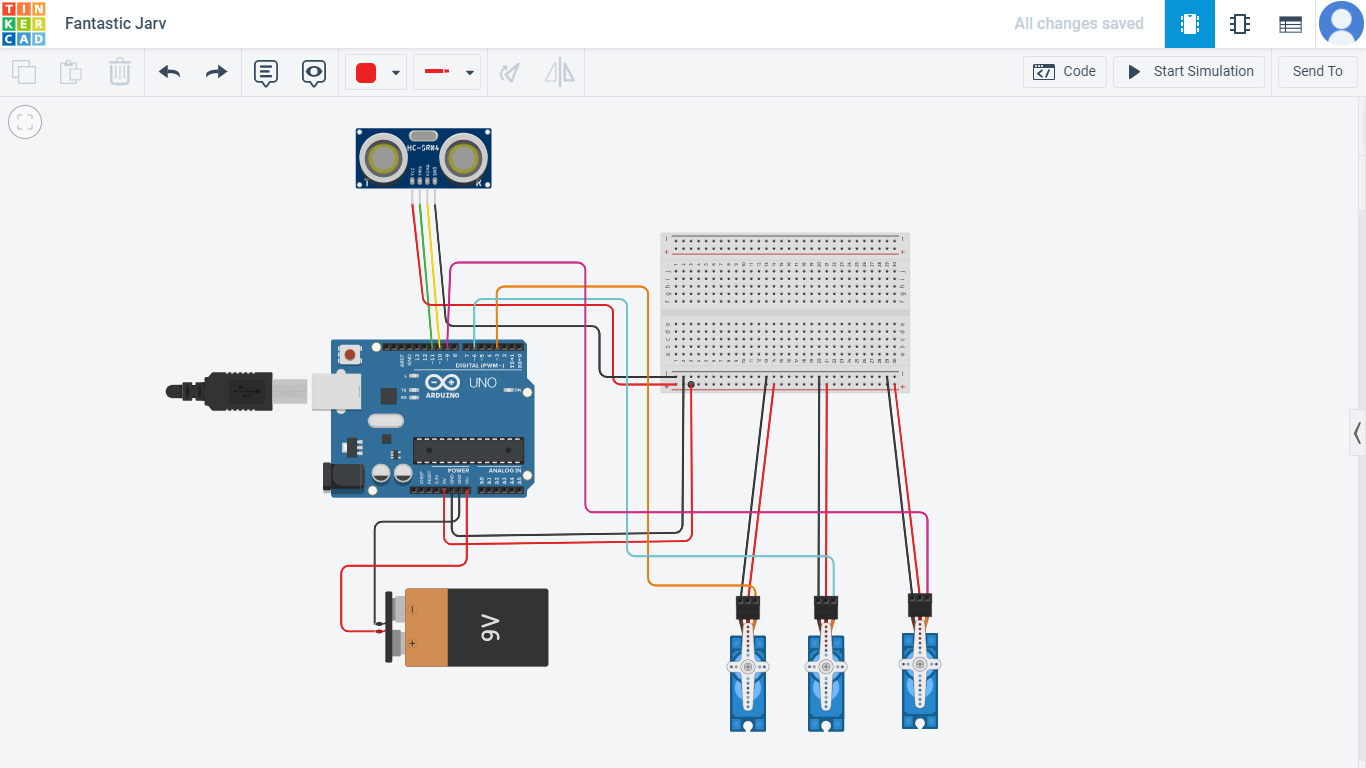Switch to the Component List view tab

tap(1289, 23)
